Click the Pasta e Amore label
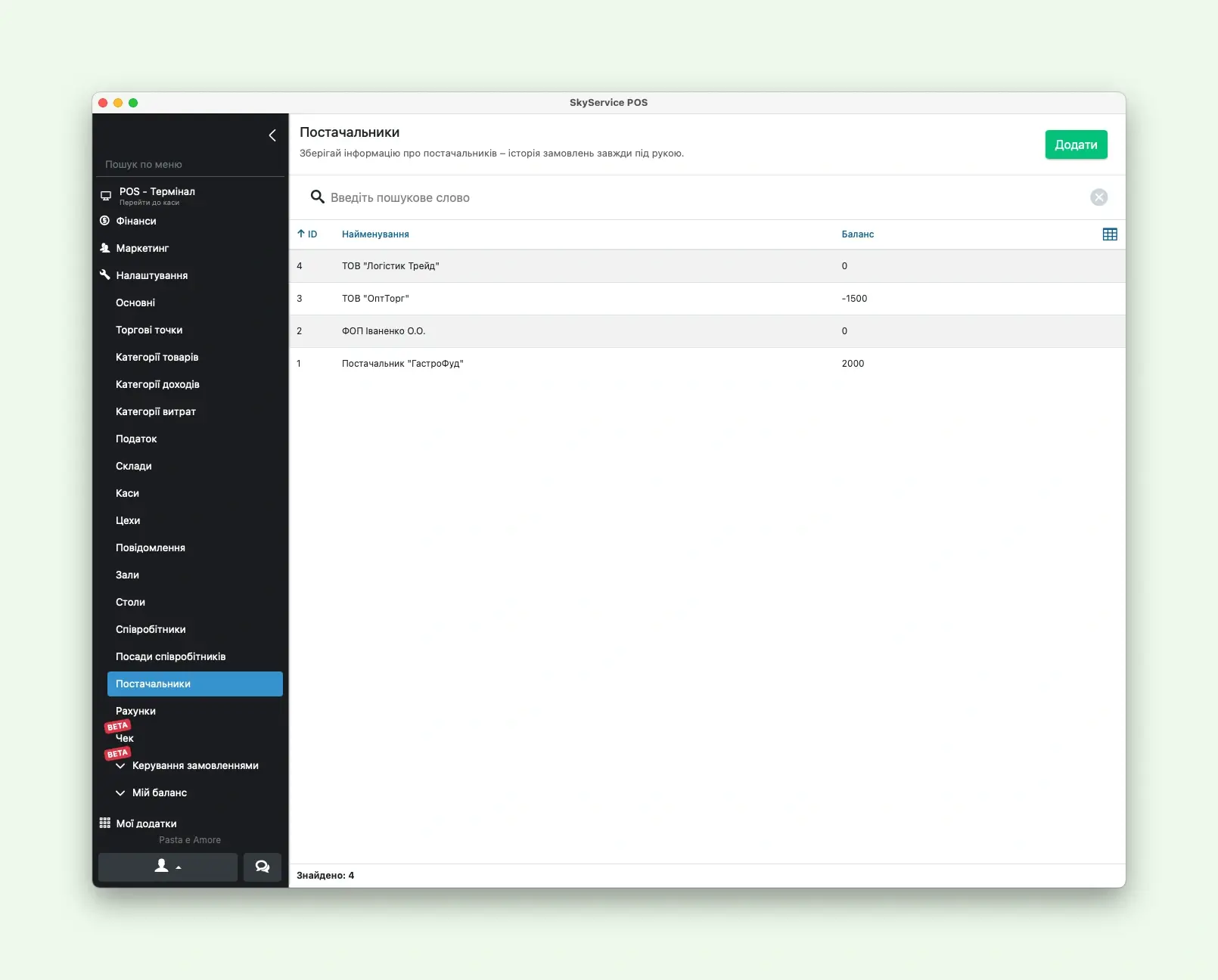Viewport: 1218px width, 980px height. click(190, 840)
